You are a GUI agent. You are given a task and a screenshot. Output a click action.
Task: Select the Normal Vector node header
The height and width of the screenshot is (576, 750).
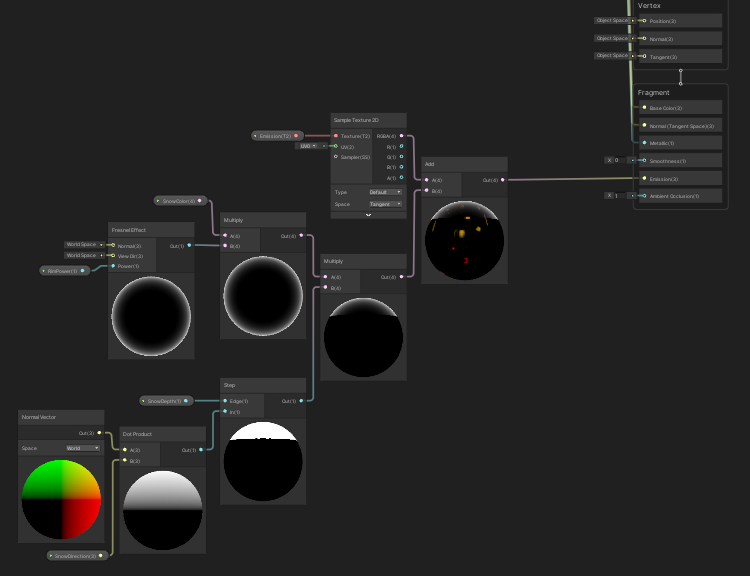click(x=61, y=417)
